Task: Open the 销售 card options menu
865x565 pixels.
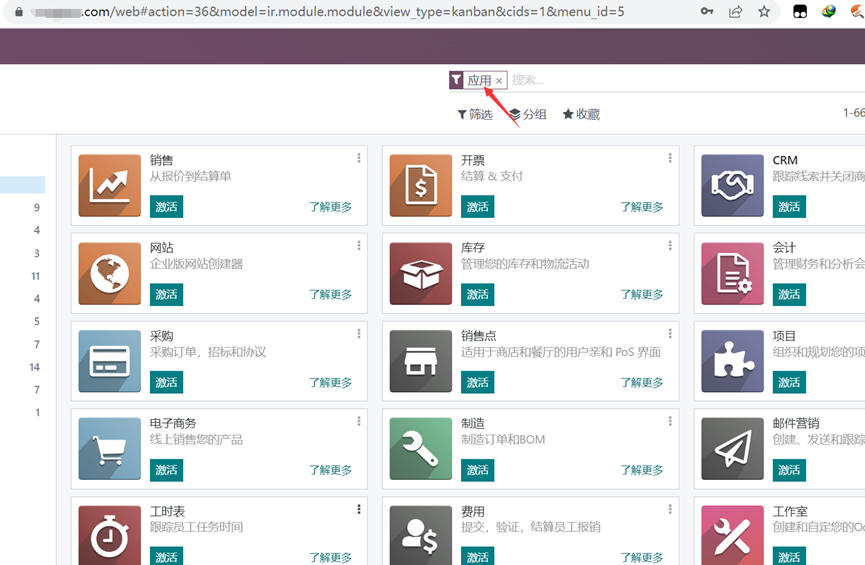Action: [x=359, y=158]
